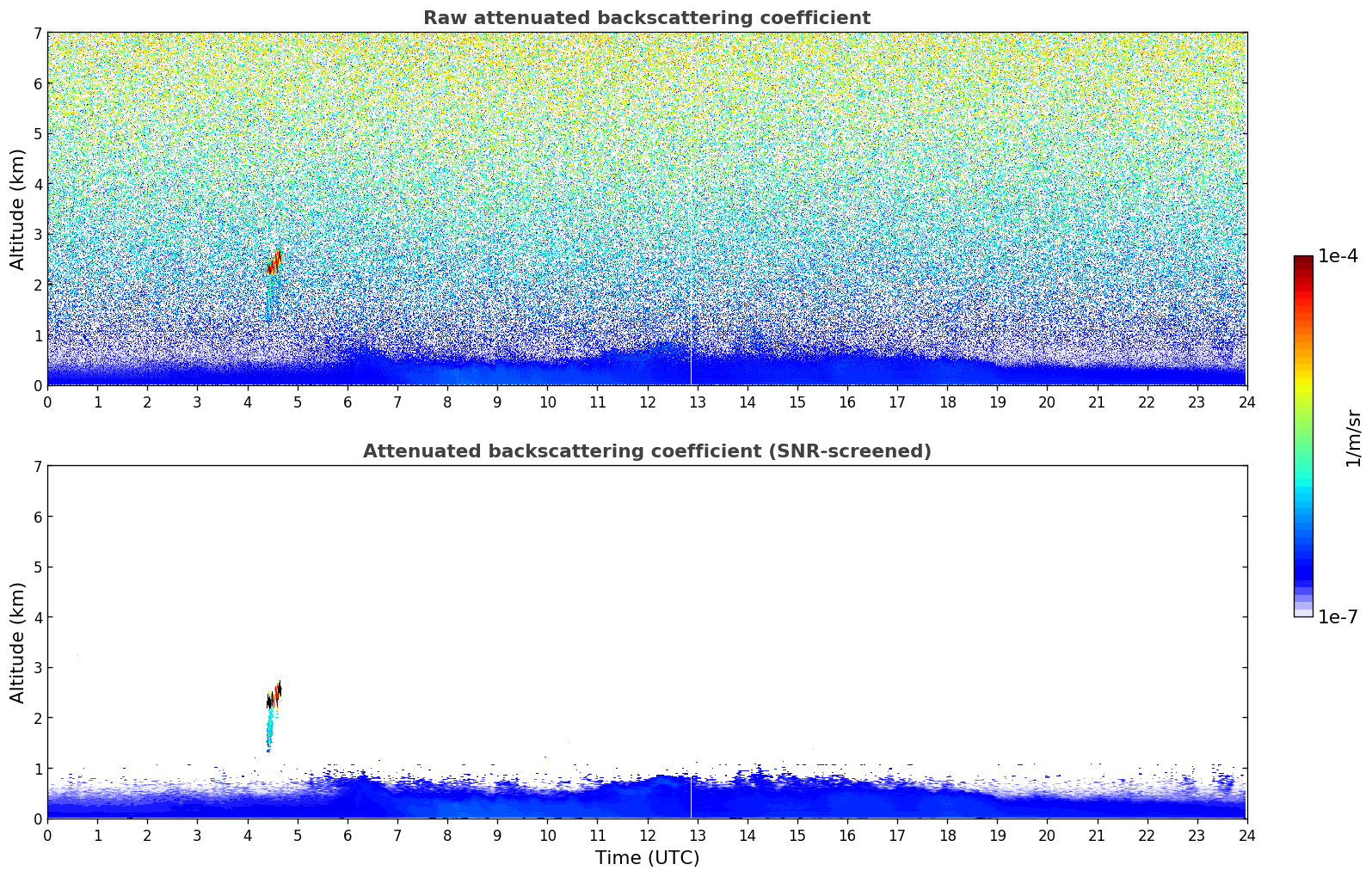Click the 7 km tick label on the lower altitude axis
This screenshot has height=877, width=1372.
point(37,466)
